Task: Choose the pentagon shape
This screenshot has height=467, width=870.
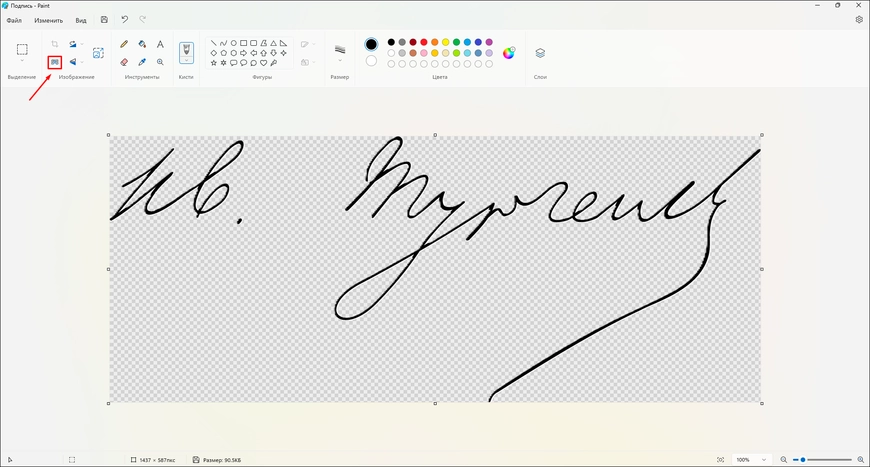Action: tap(224, 53)
